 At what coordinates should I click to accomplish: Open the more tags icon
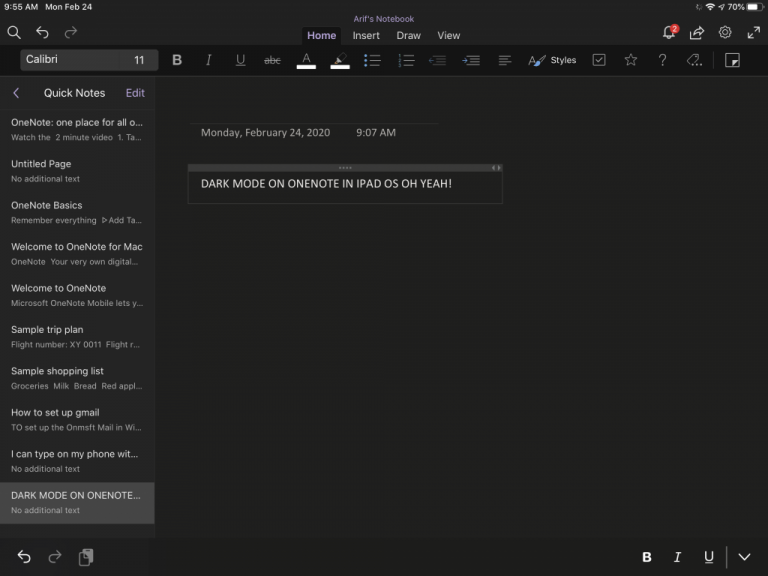[x=694, y=60]
